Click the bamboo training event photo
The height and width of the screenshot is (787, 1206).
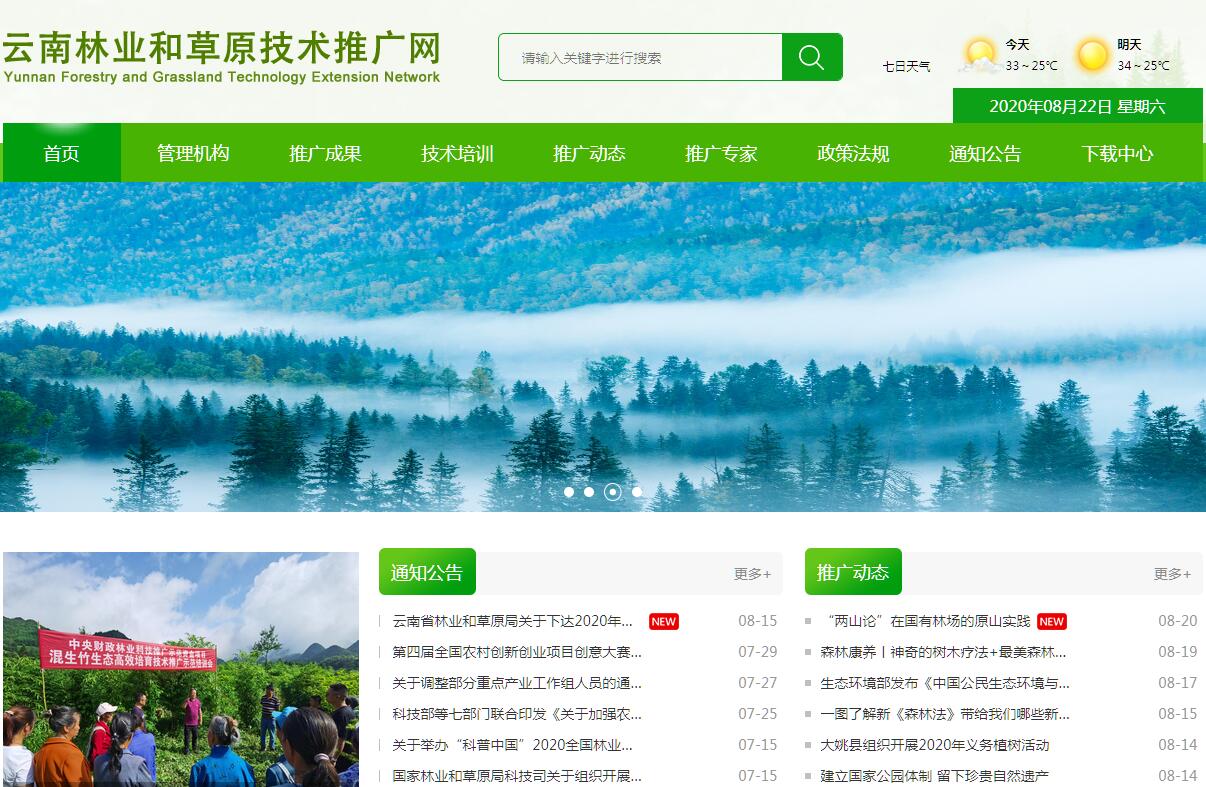coord(181,669)
